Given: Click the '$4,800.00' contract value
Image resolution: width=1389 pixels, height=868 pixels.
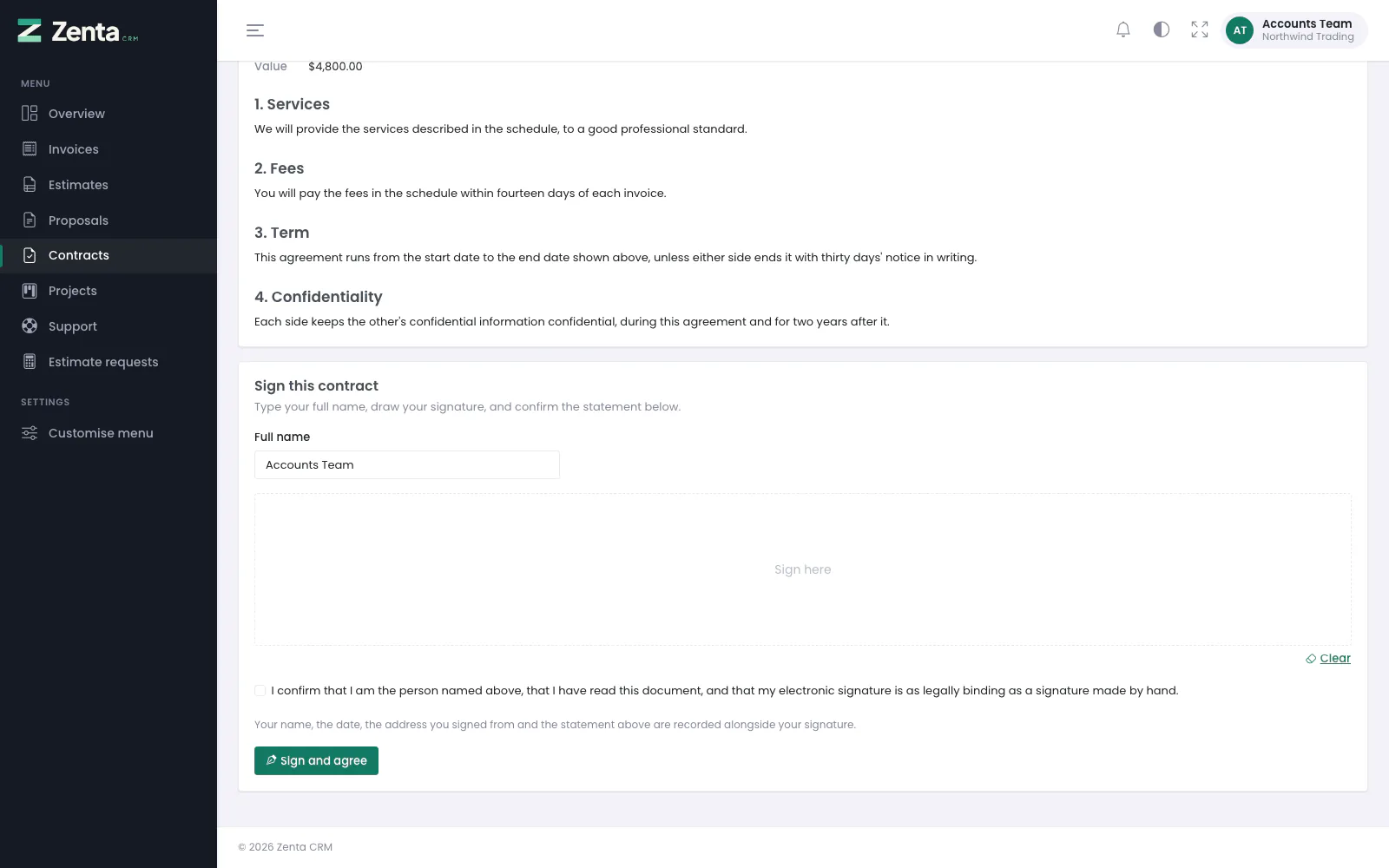Looking at the screenshot, I should (x=335, y=67).
